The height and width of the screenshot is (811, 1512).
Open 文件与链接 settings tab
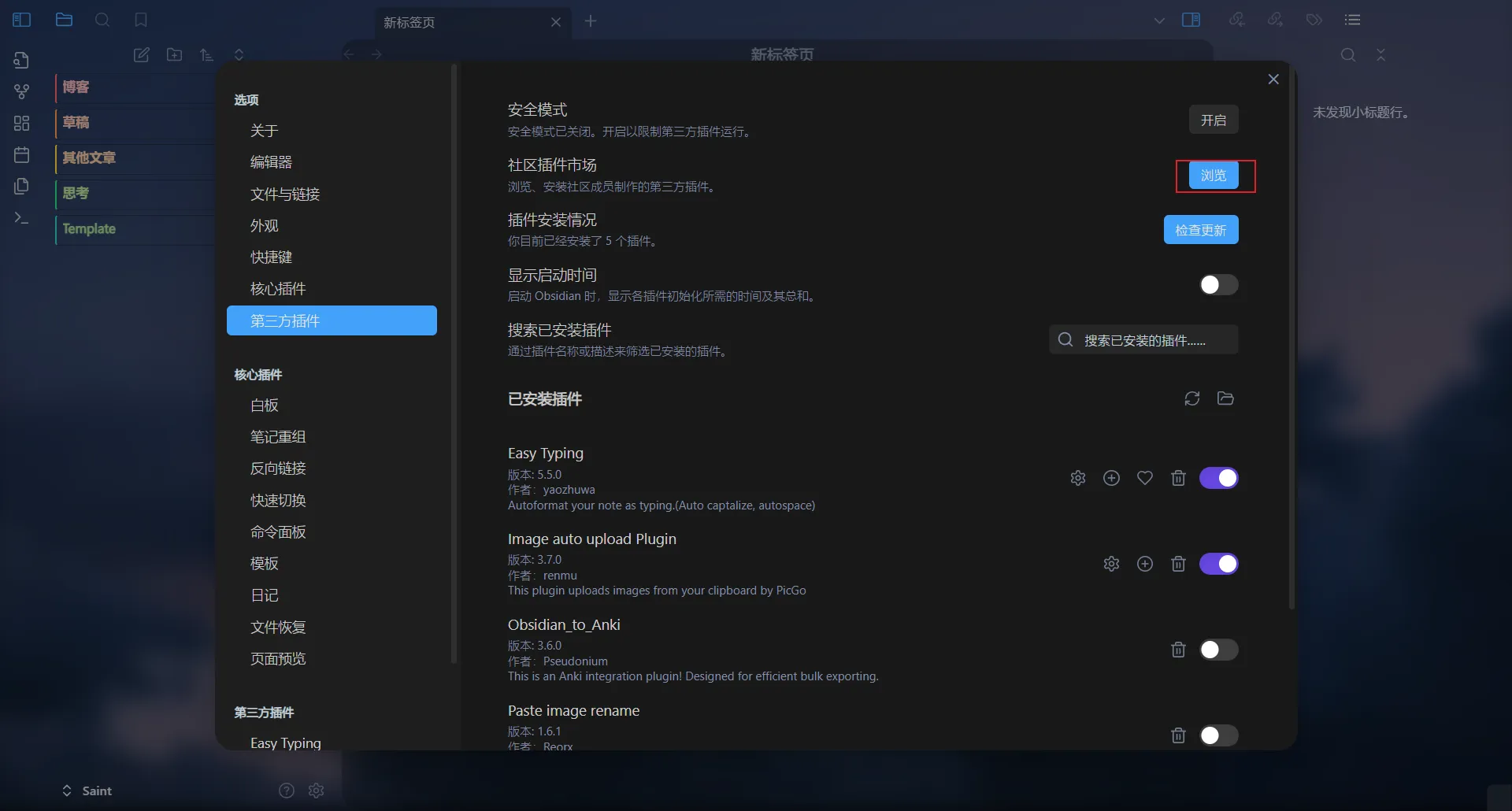332,194
